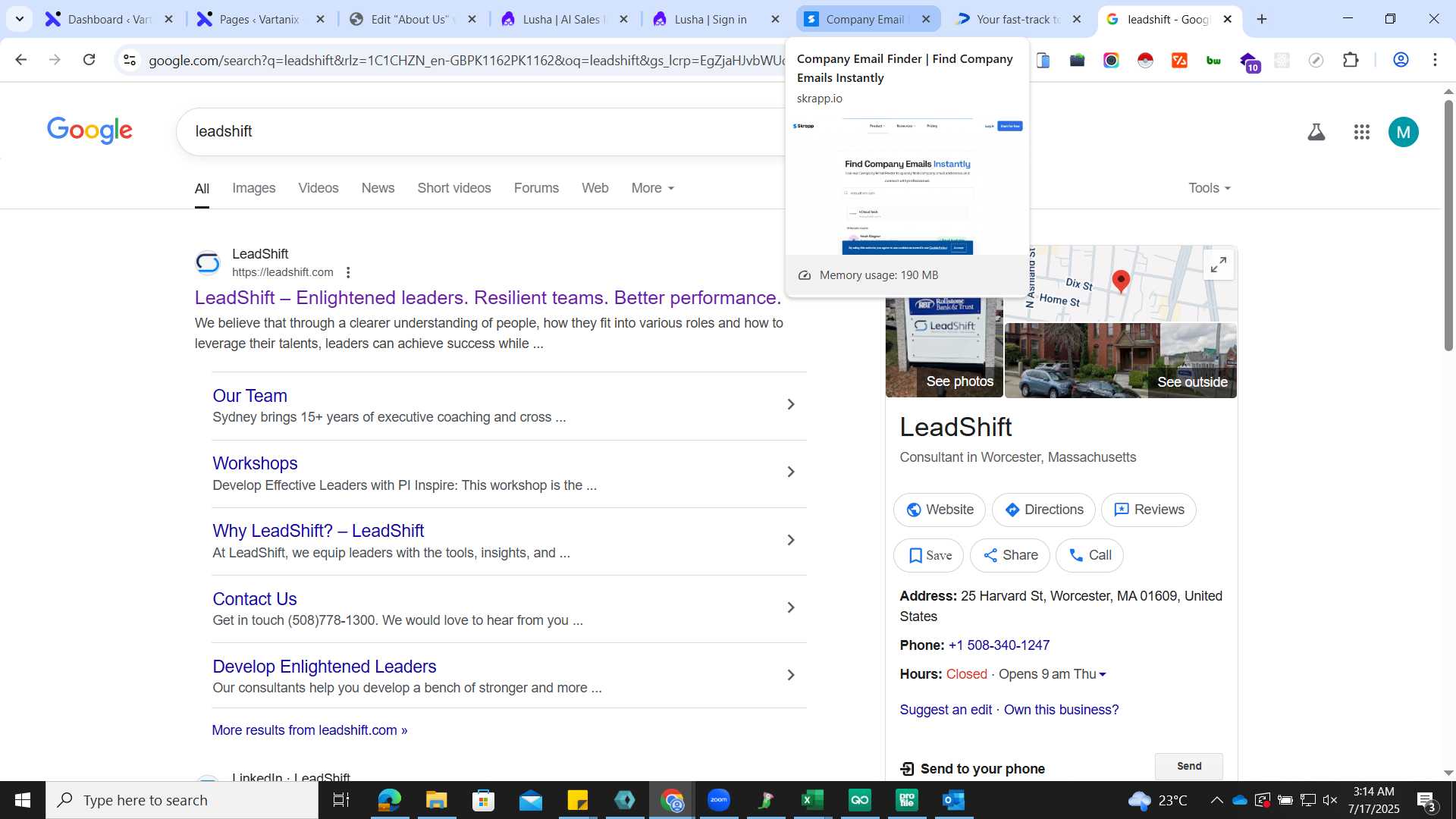Switch to the Forums search tab
The height and width of the screenshot is (819, 1456).
tap(536, 188)
